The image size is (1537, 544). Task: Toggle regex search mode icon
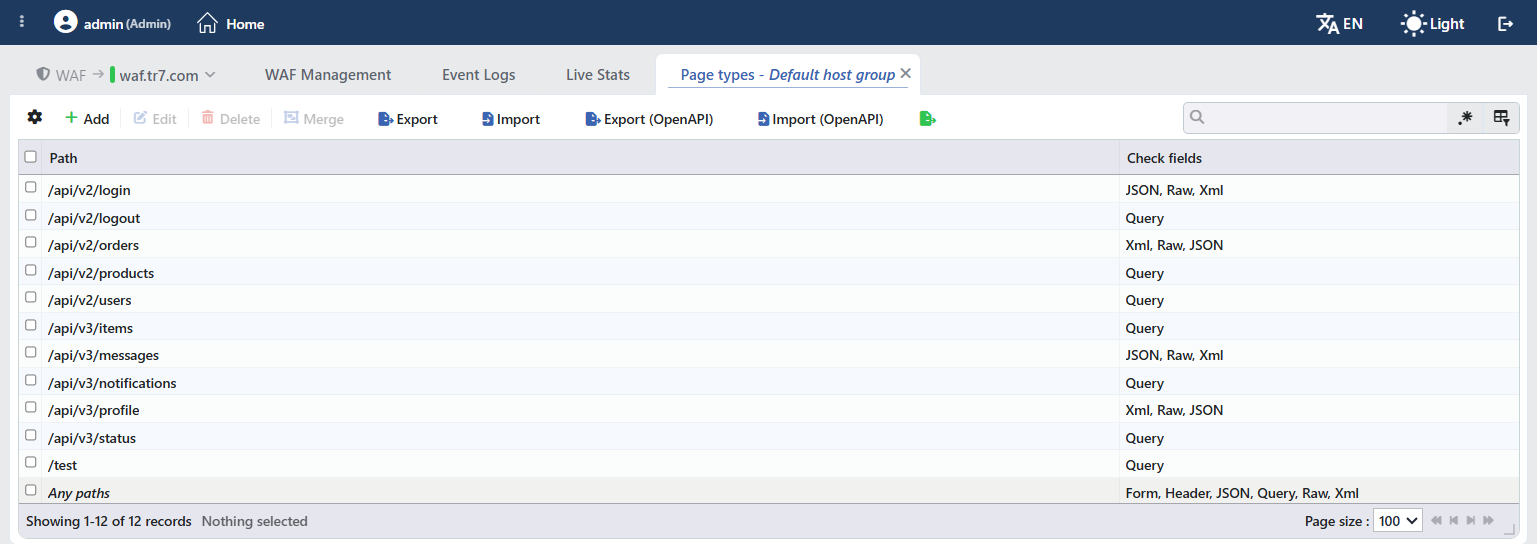1465,118
